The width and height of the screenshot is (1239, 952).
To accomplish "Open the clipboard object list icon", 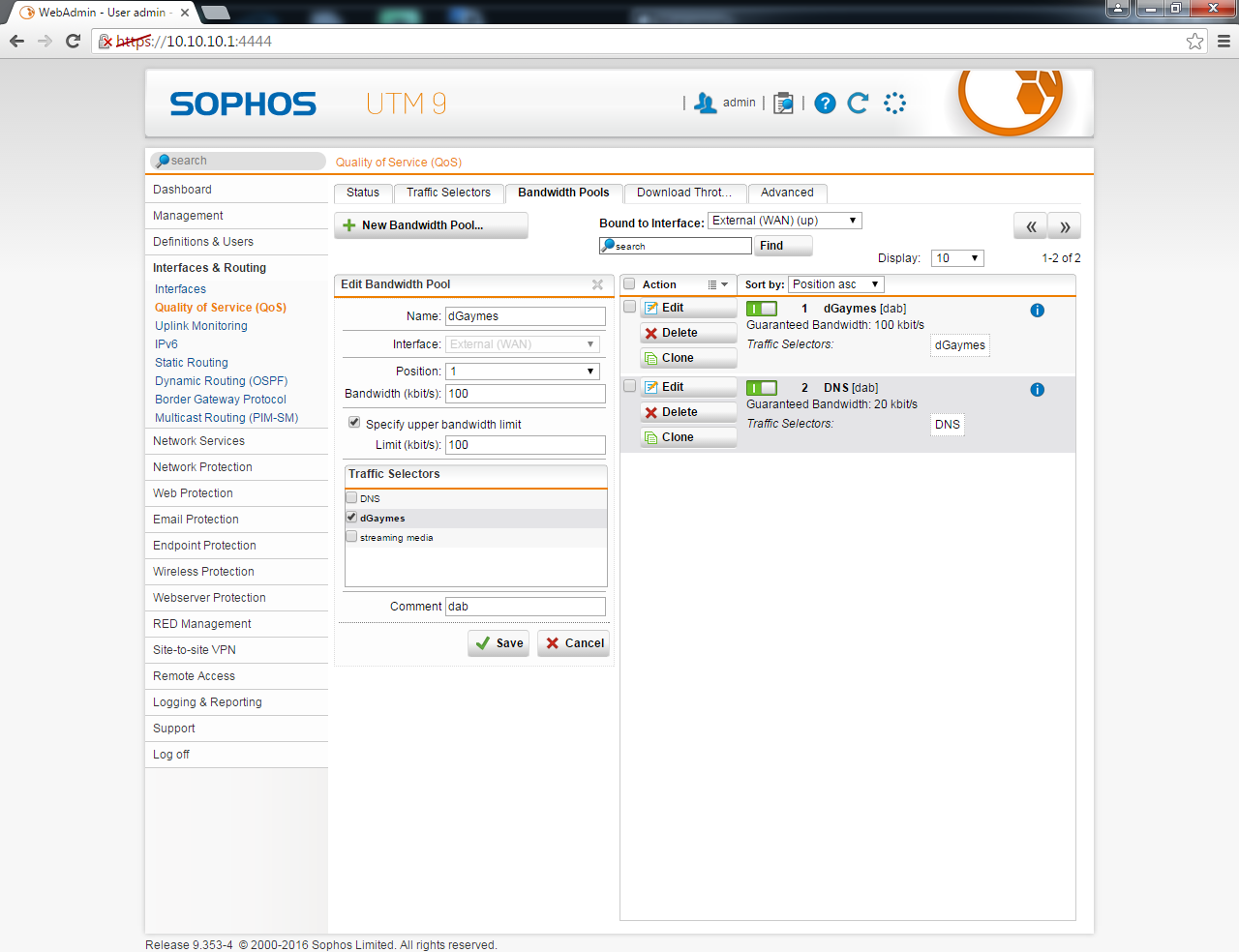I will [x=784, y=104].
